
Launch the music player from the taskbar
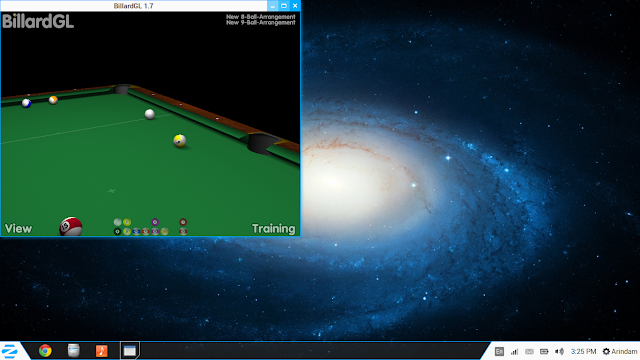pyautogui.click(x=102, y=351)
